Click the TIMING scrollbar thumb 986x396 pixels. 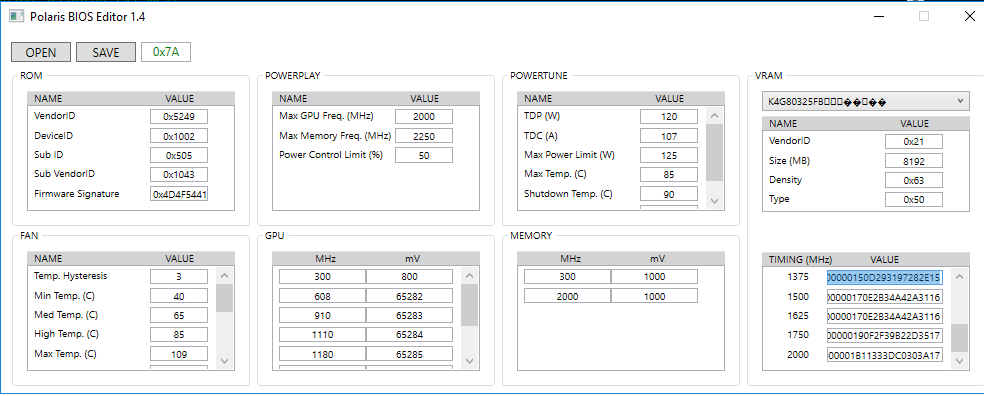(959, 338)
